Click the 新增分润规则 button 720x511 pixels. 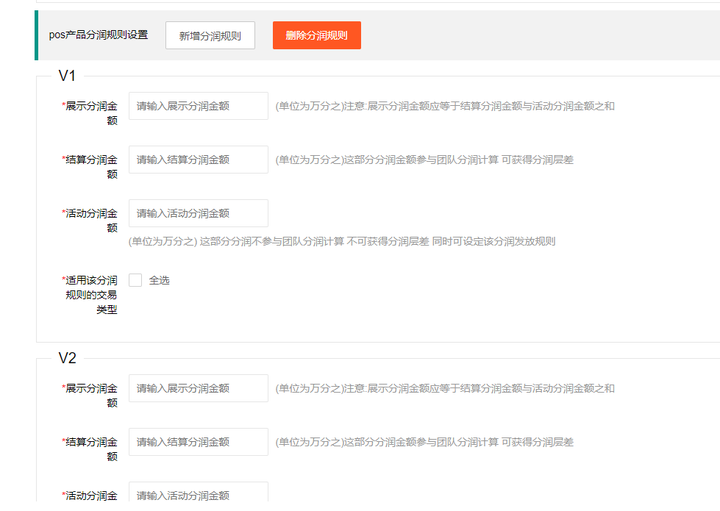[x=210, y=35]
